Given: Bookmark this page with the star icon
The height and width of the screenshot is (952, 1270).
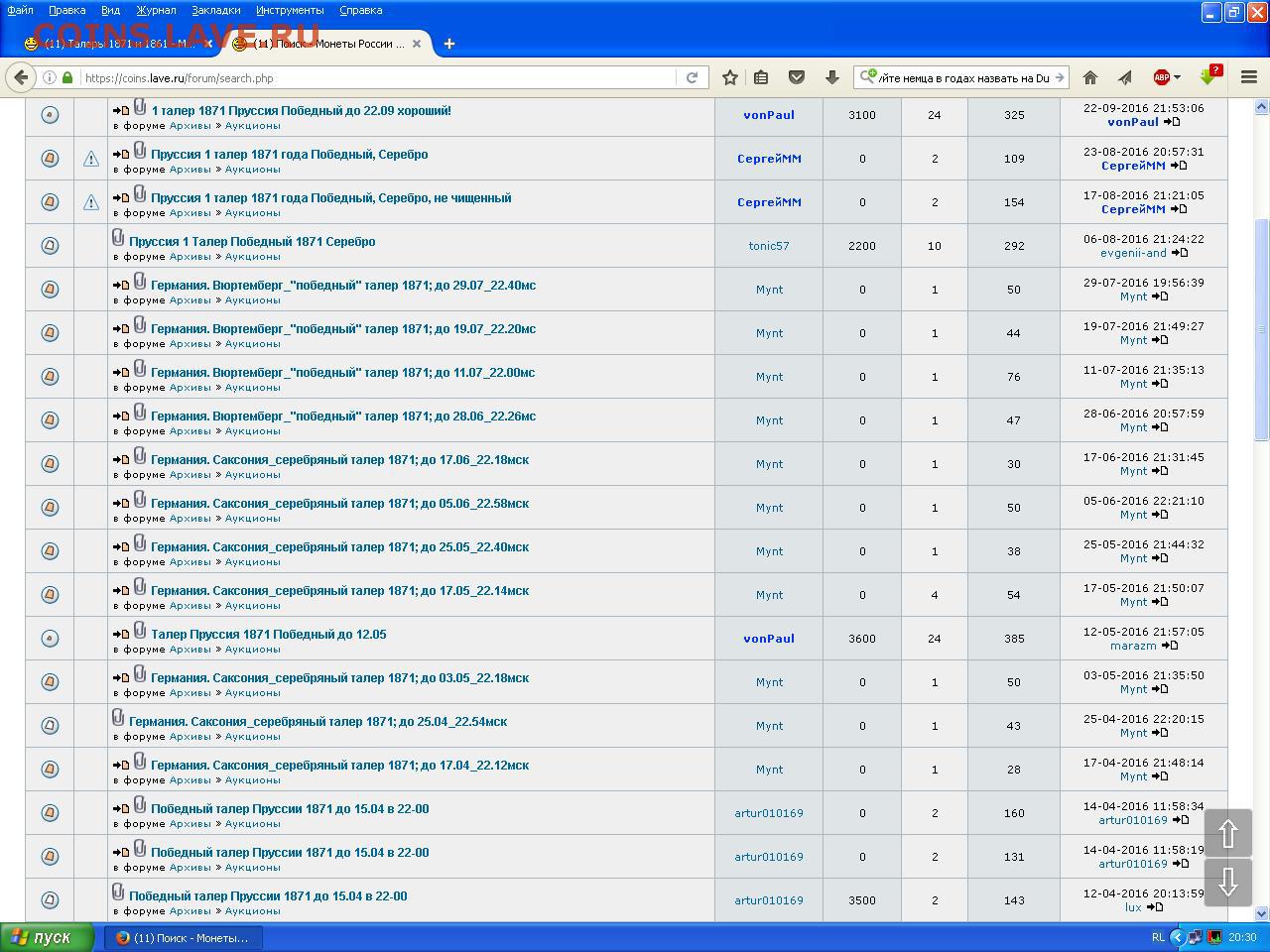Looking at the screenshot, I should 730,77.
